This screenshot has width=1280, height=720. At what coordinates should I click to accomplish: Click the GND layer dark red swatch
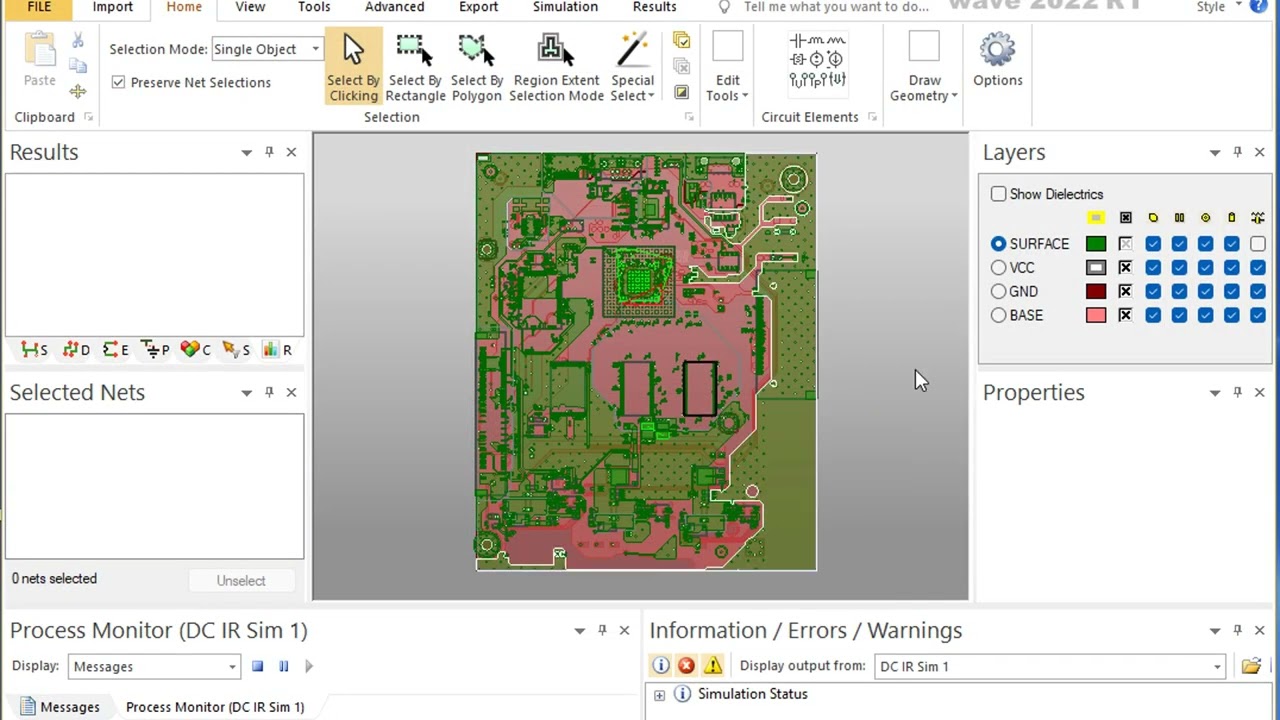pos(1096,292)
